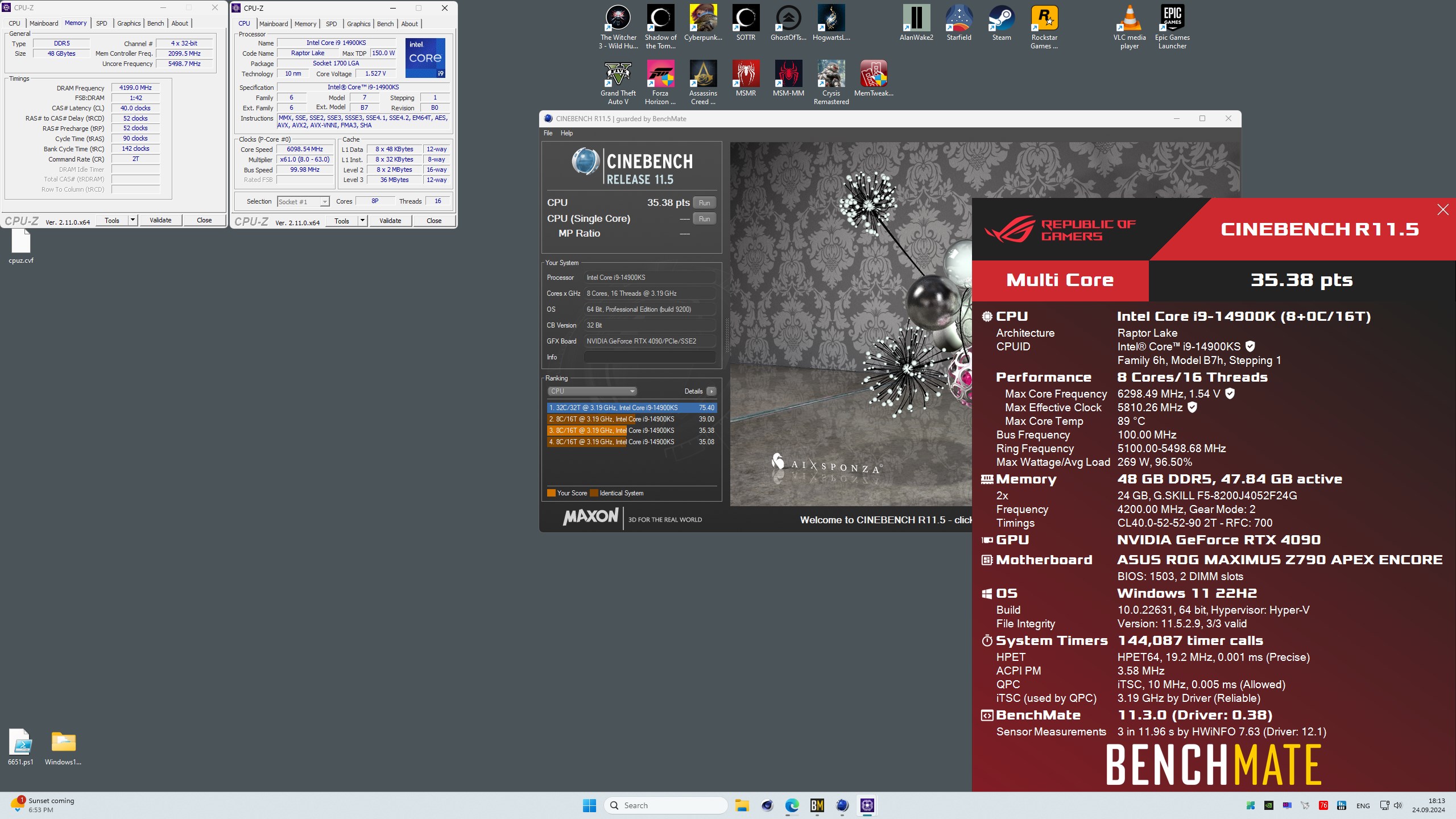Click the ENG language indicator
The image size is (1456, 819).
tap(1363, 805)
